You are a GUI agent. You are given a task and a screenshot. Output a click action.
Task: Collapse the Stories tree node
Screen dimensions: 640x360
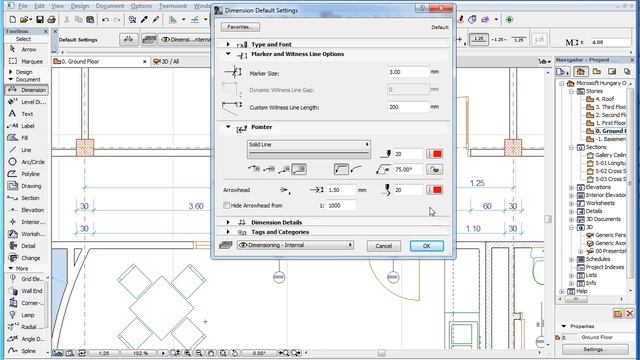pyautogui.click(x=571, y=91)
